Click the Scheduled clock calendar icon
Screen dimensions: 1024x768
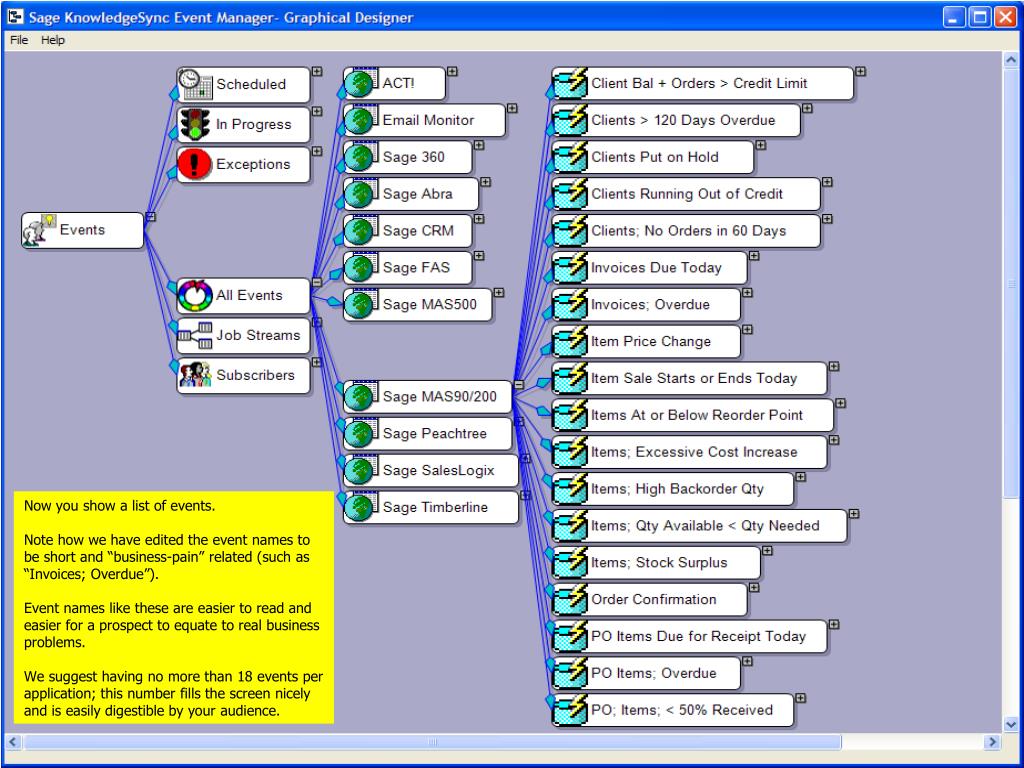195,84
